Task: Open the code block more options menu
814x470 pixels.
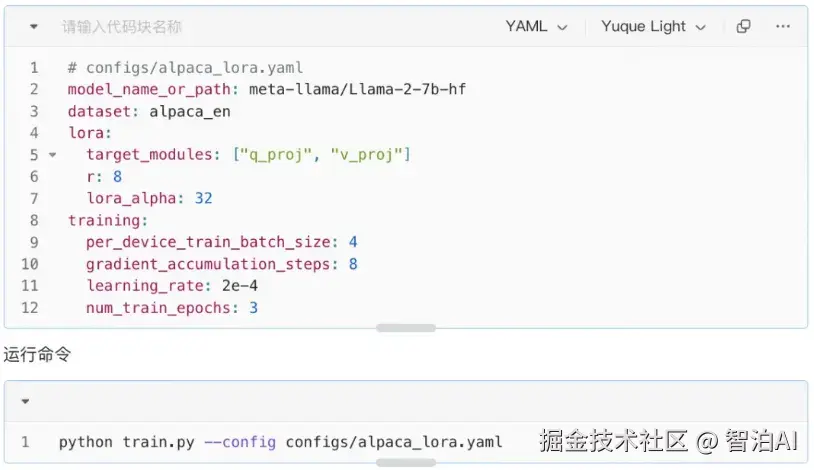Action: coord(782,26)
